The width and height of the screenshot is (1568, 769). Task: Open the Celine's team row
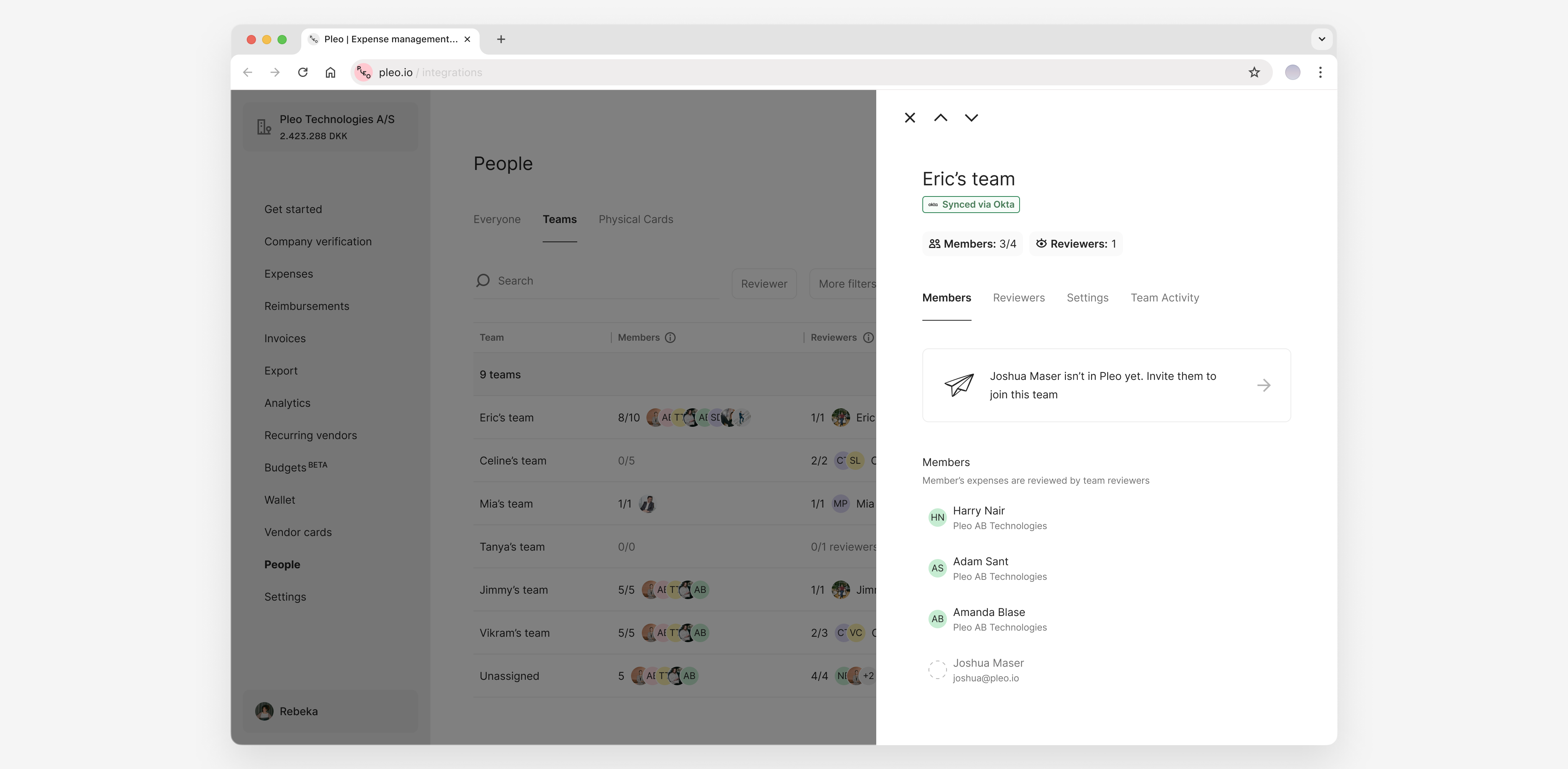tap(674, 461)
